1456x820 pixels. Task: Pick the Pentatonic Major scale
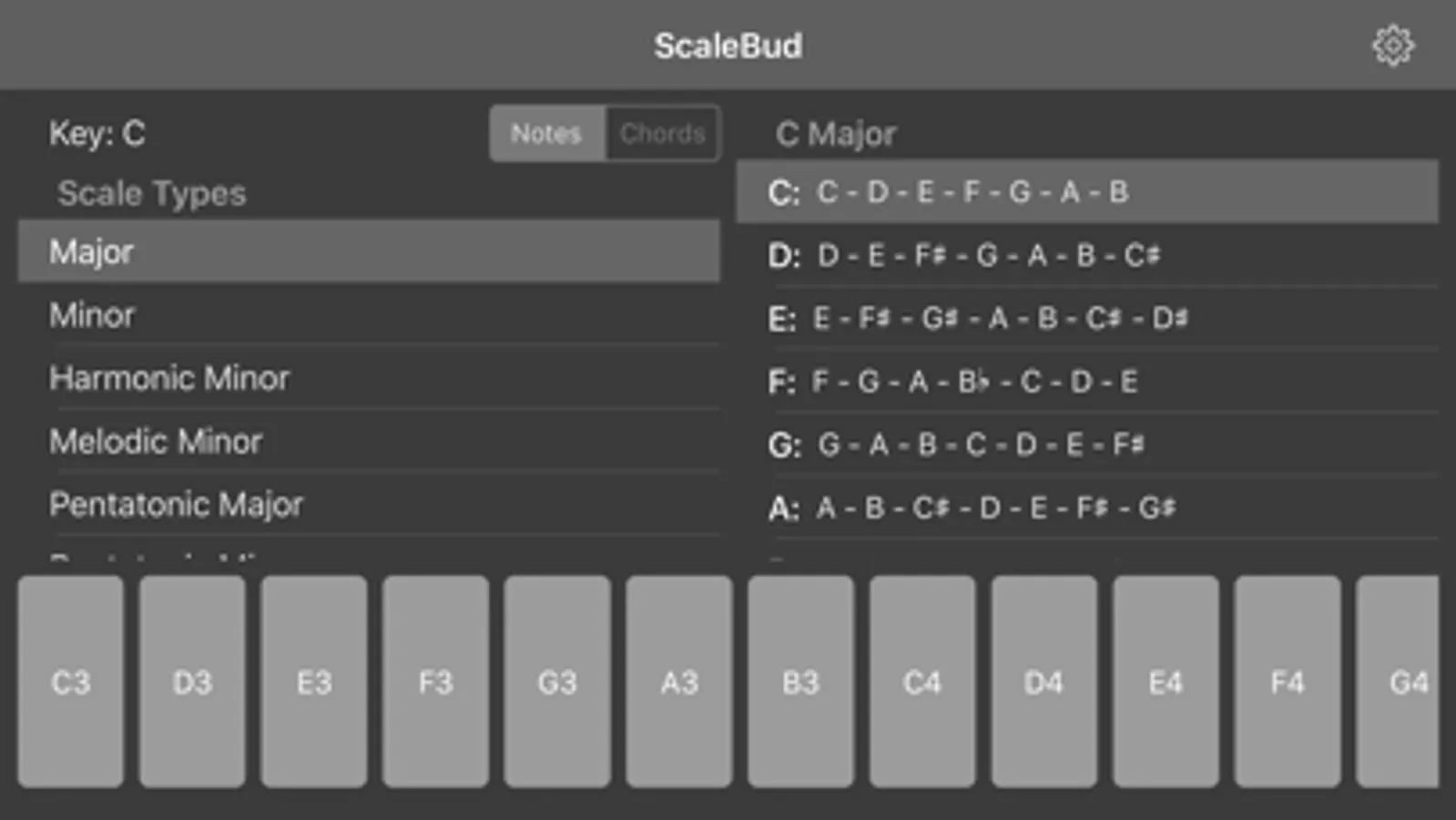point(368,505)
